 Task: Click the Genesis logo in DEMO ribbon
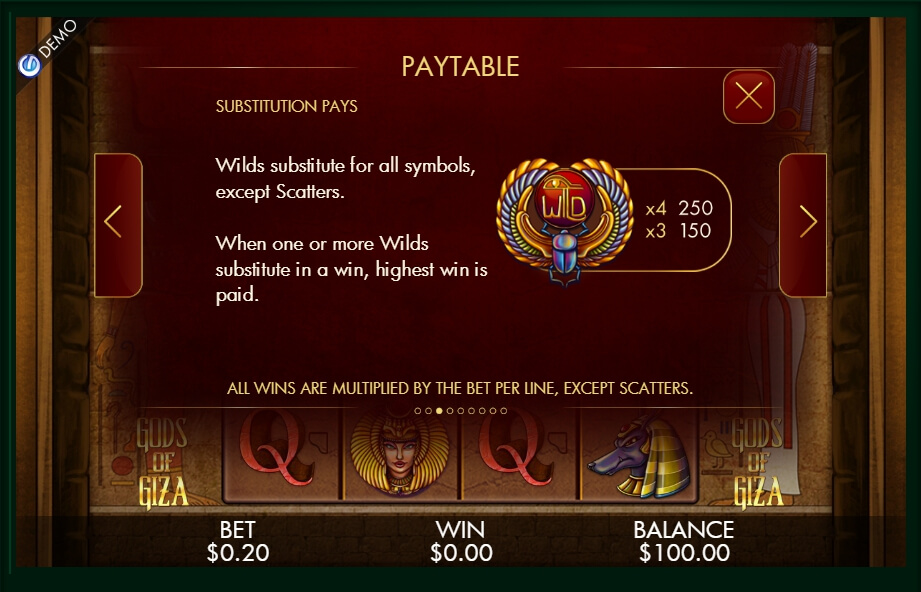coord(29,65)
